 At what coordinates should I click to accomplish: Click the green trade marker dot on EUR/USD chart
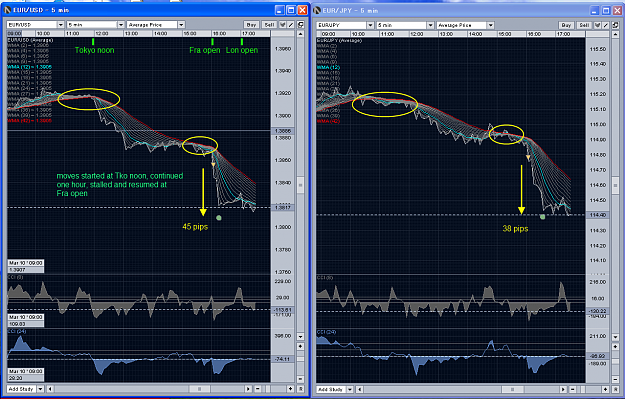(218, 218)
